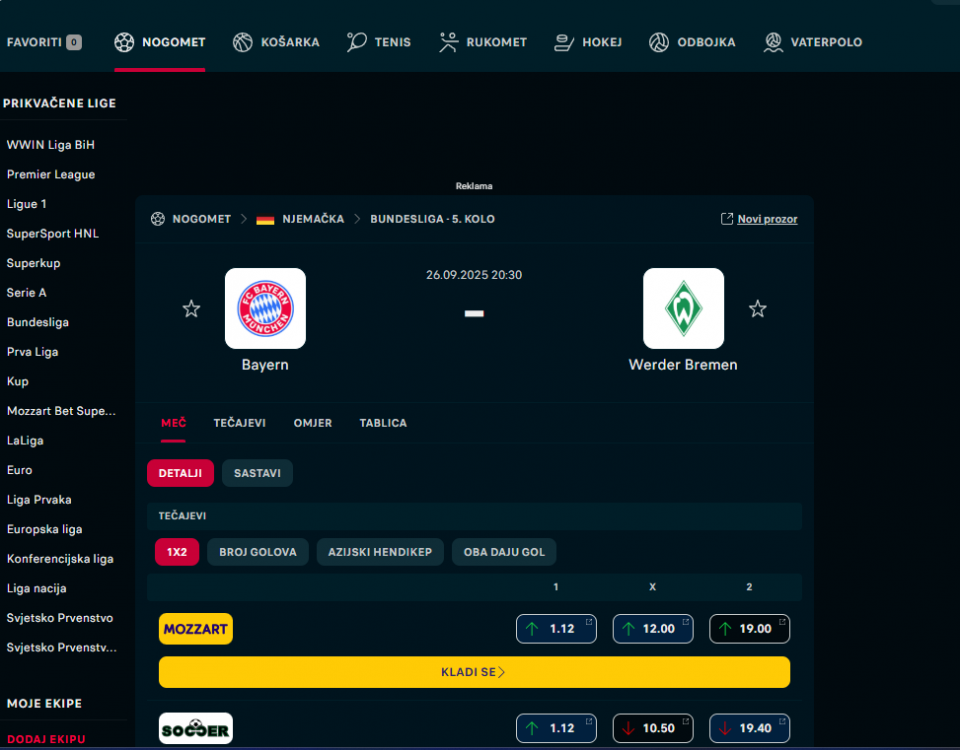Image resolution: width=960 pixels, height=750 pixels.
Task: Click external link icon on Mozzart 12.00 odds
Action: [686, 622]
